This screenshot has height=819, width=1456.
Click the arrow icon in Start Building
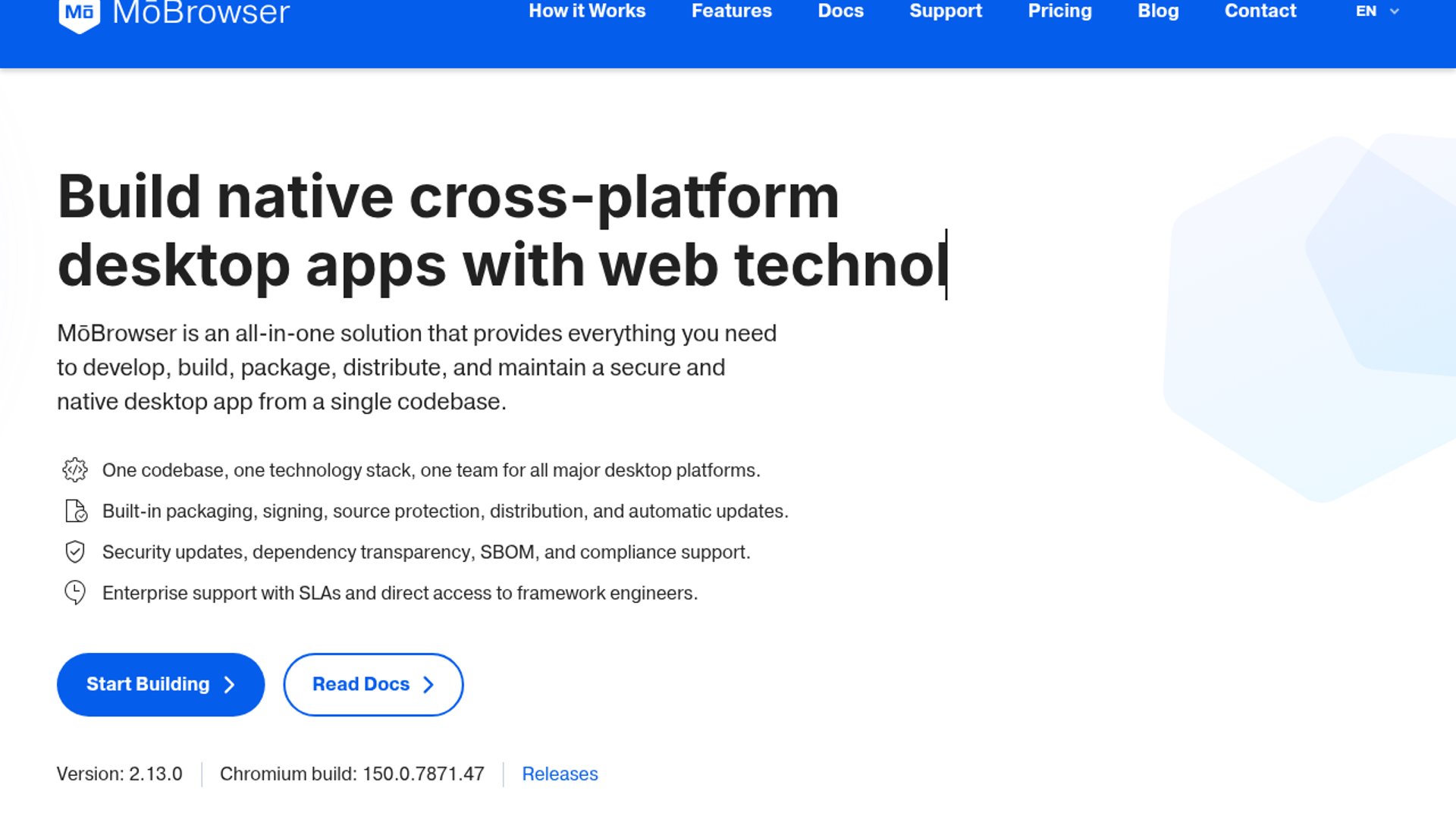pos(229,685)
